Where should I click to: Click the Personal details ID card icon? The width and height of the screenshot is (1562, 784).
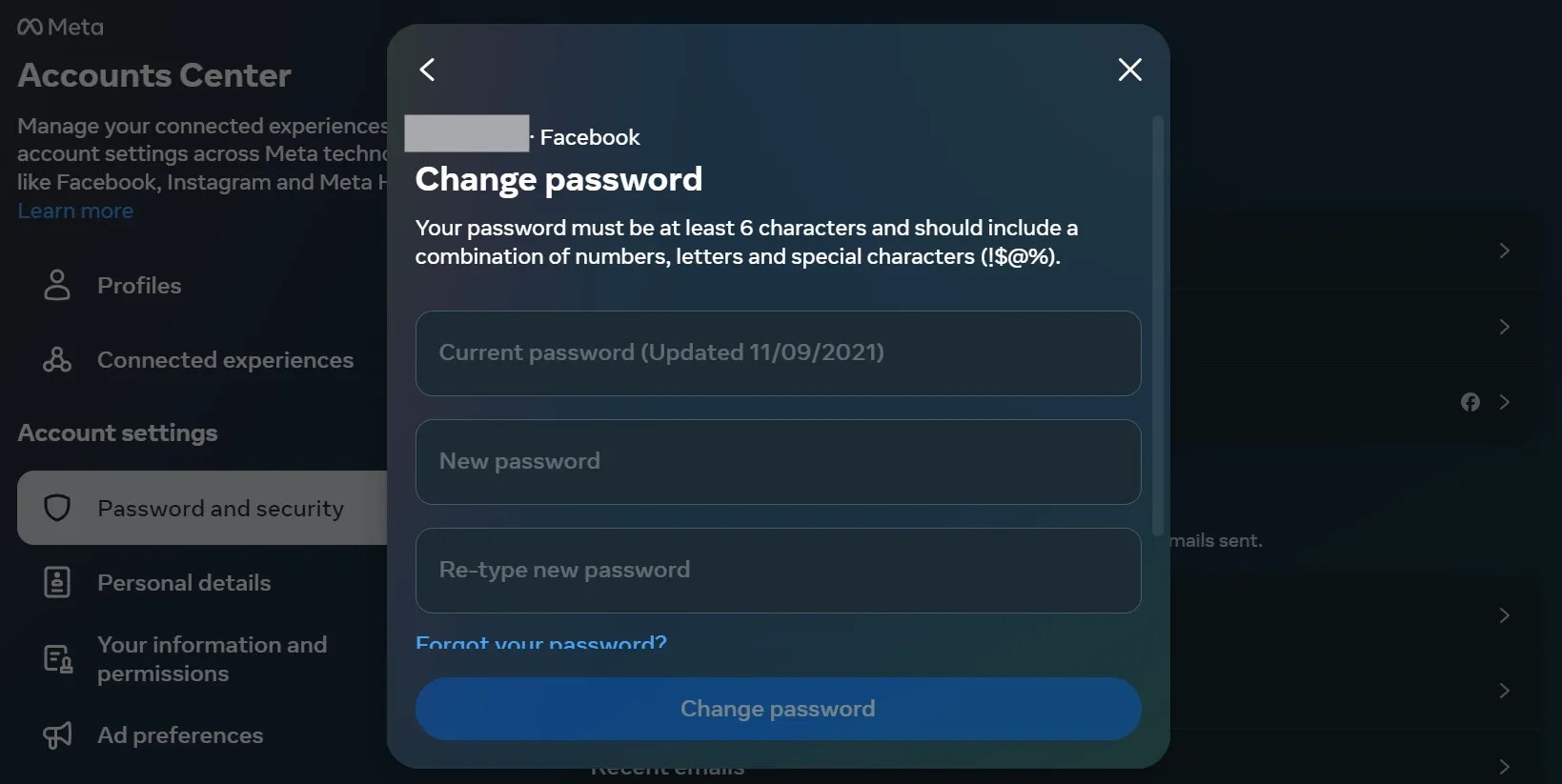57,582
